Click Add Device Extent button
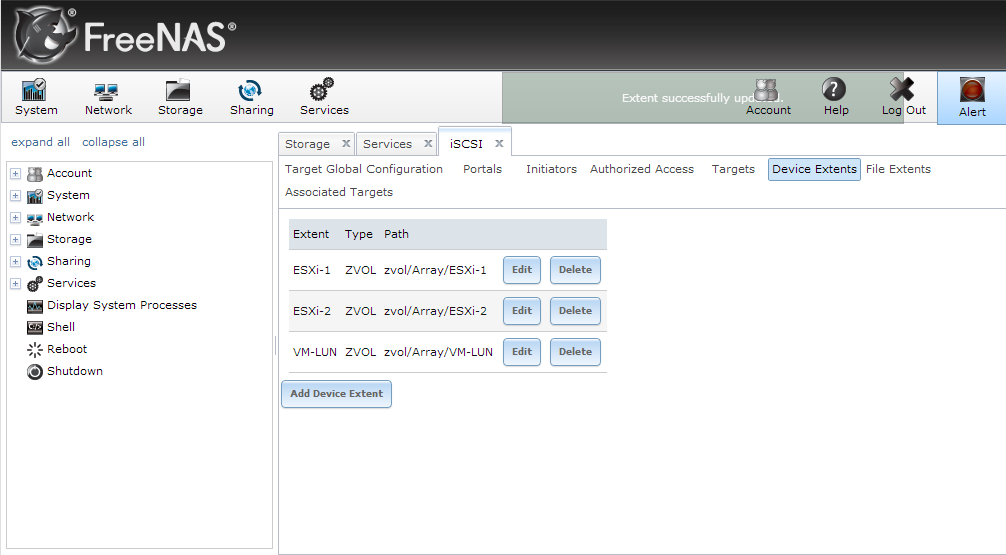Image resolution: width=1006 pixels, height=555 pixels. [x=336, y=394]
